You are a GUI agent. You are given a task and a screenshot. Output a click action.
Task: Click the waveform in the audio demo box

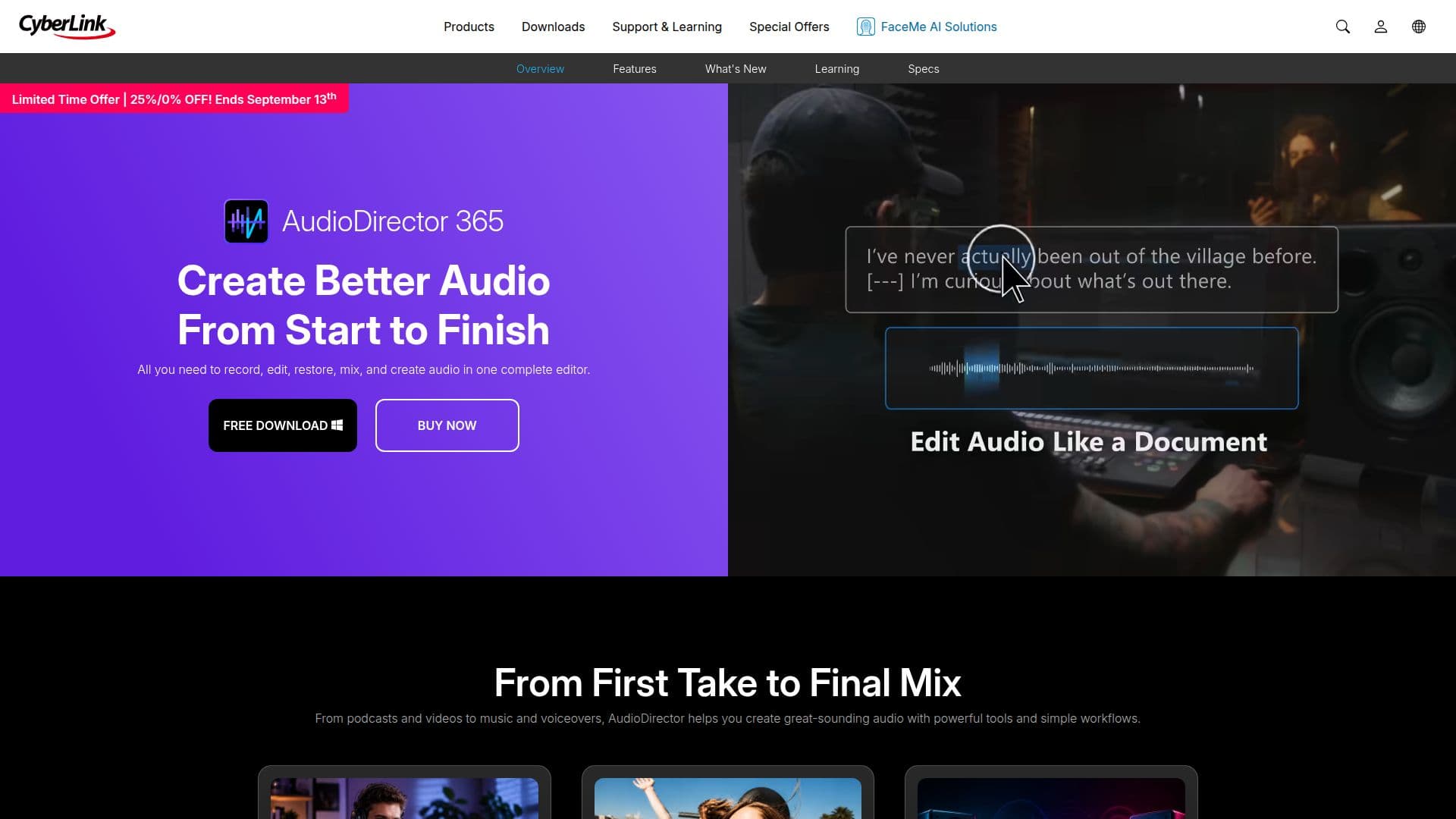click(x=1091, y=369)
